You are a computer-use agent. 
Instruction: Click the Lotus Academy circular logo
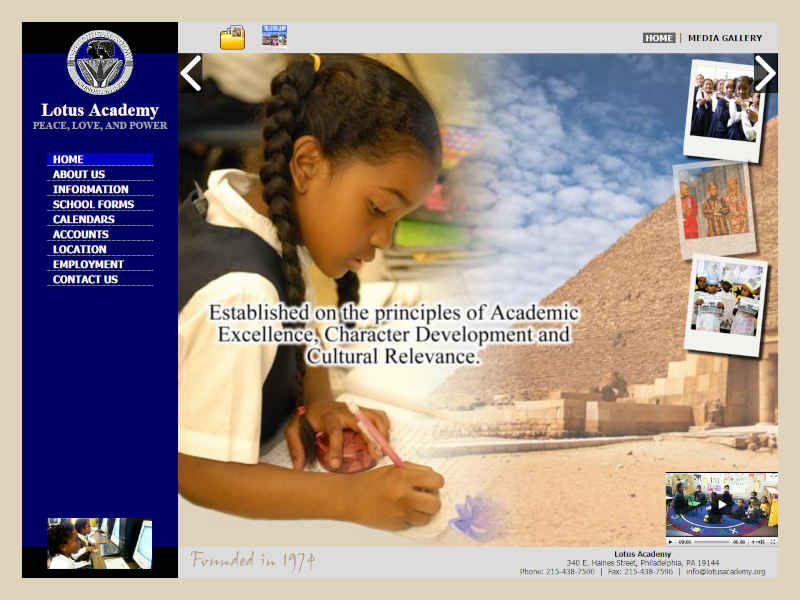pyautogui.click(x=100, y=62)
